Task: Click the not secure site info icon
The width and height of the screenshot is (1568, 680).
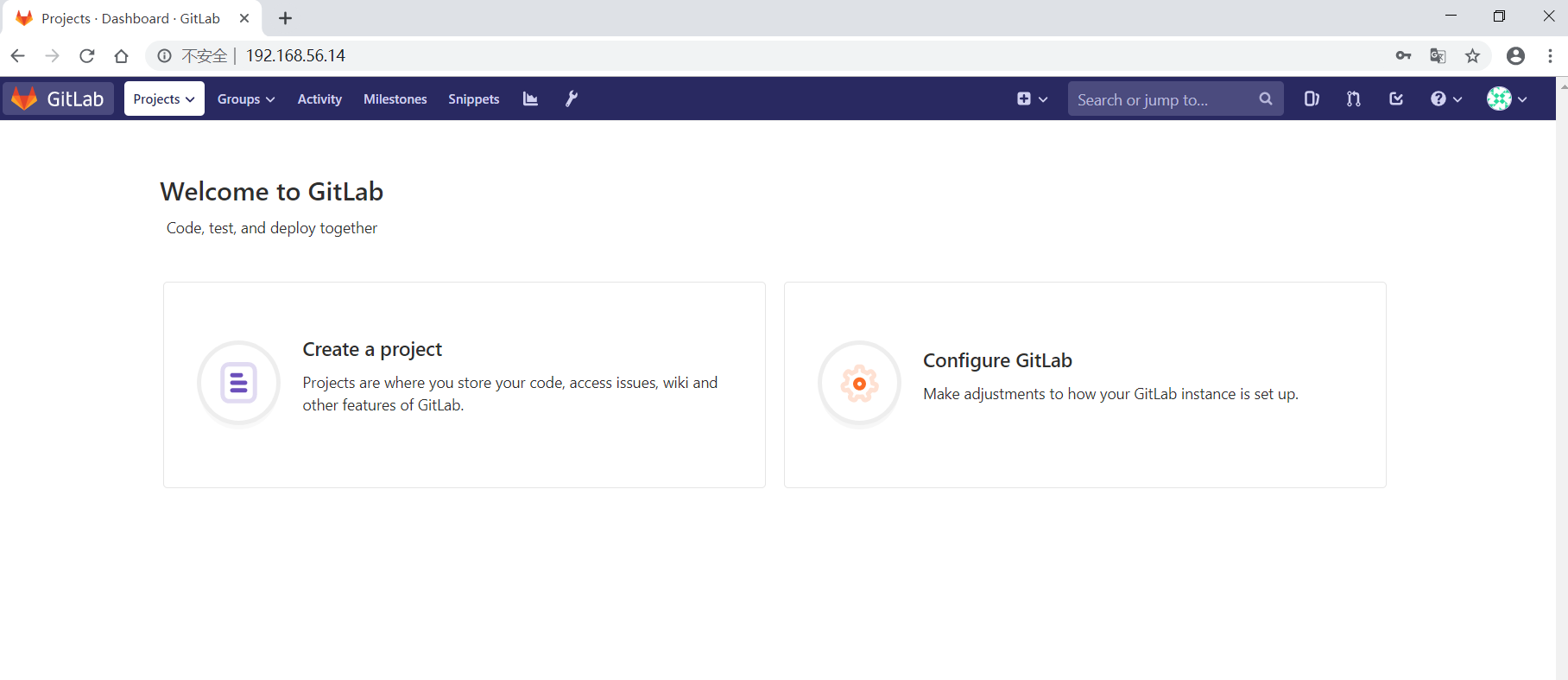Action: [x=164, y=55]
